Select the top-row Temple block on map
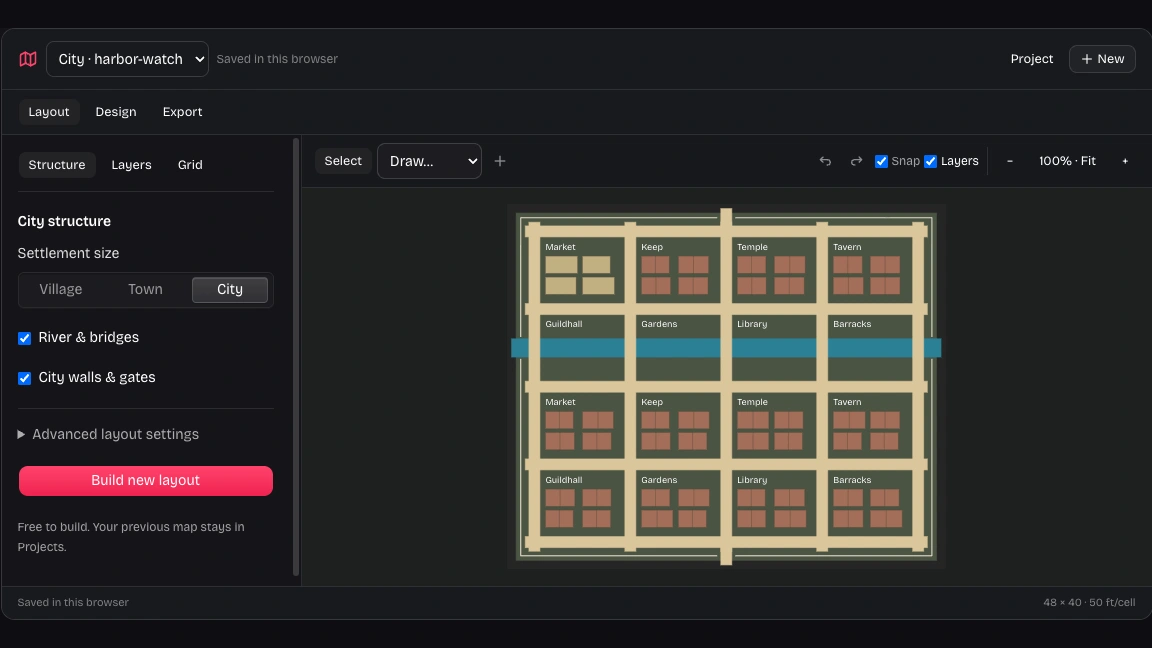The width and height of the screenshot is (1152, 648). pyautogui.click(x=774, y=270)
